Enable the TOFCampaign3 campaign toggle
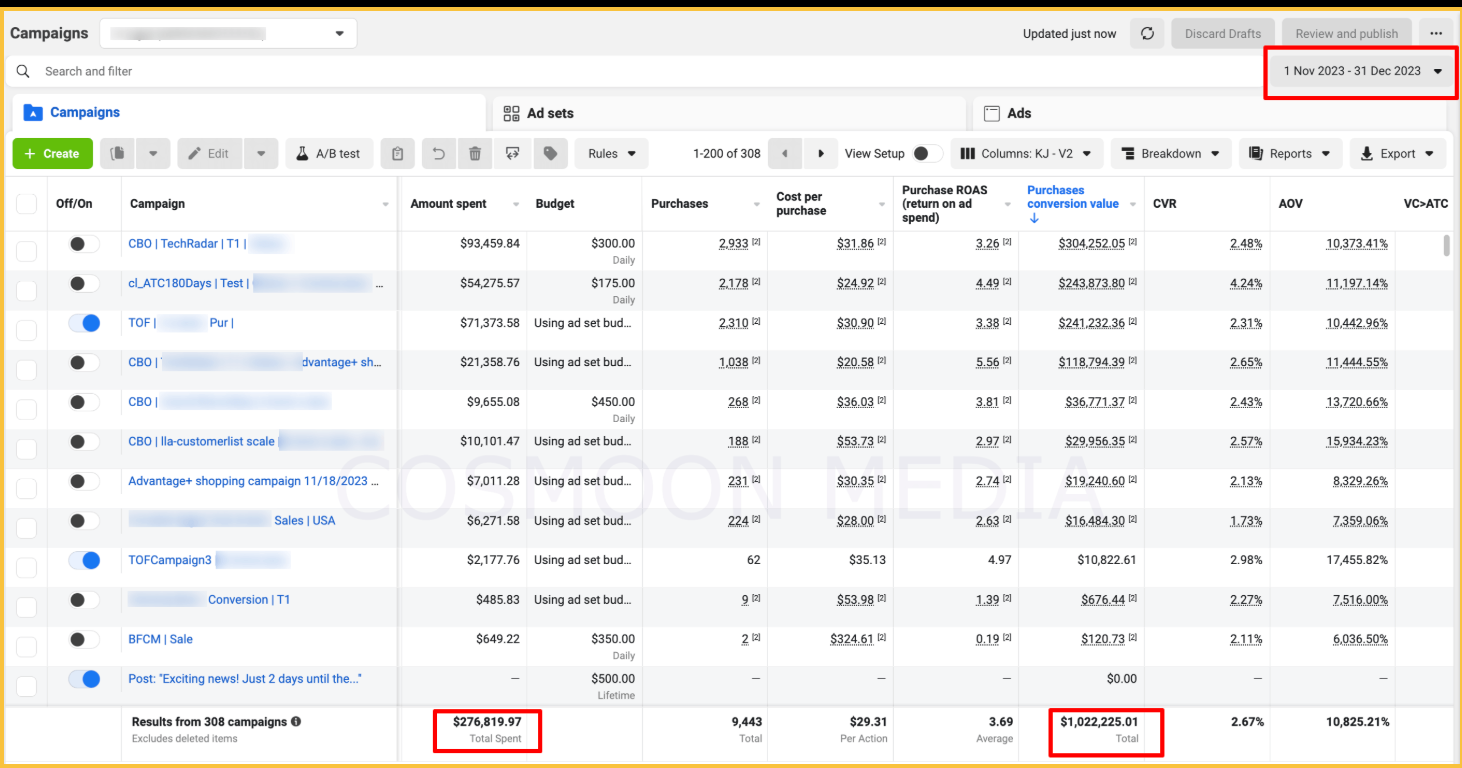The image size is (1462, 768). [83, 560]
